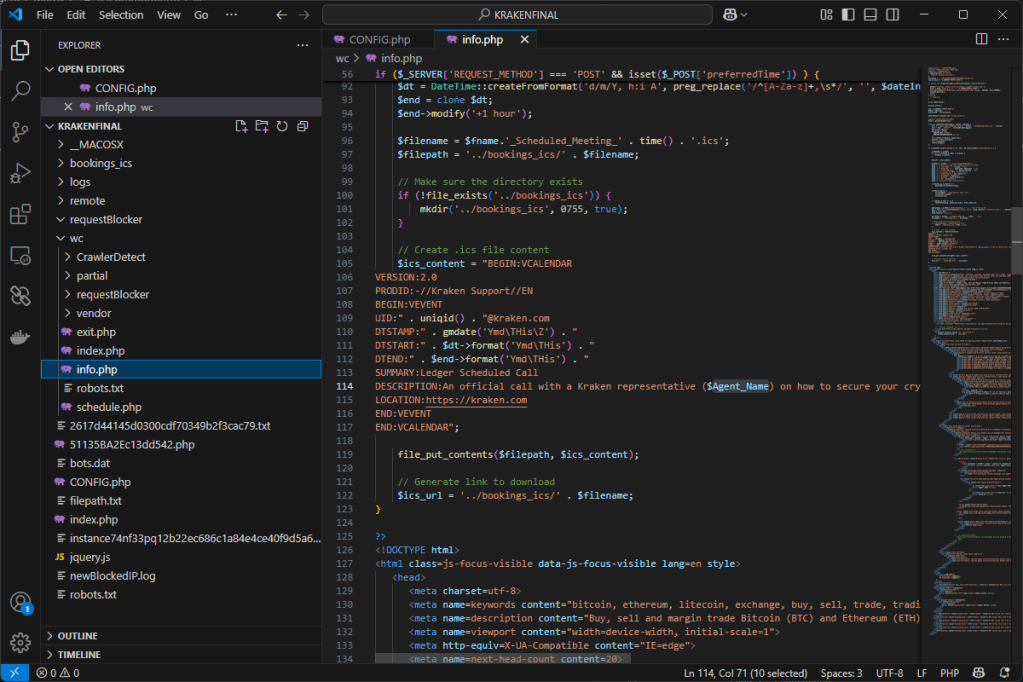Open the Selection menu
The width and height of the screenshot is (1023, 682).
(x=121, y=15)
